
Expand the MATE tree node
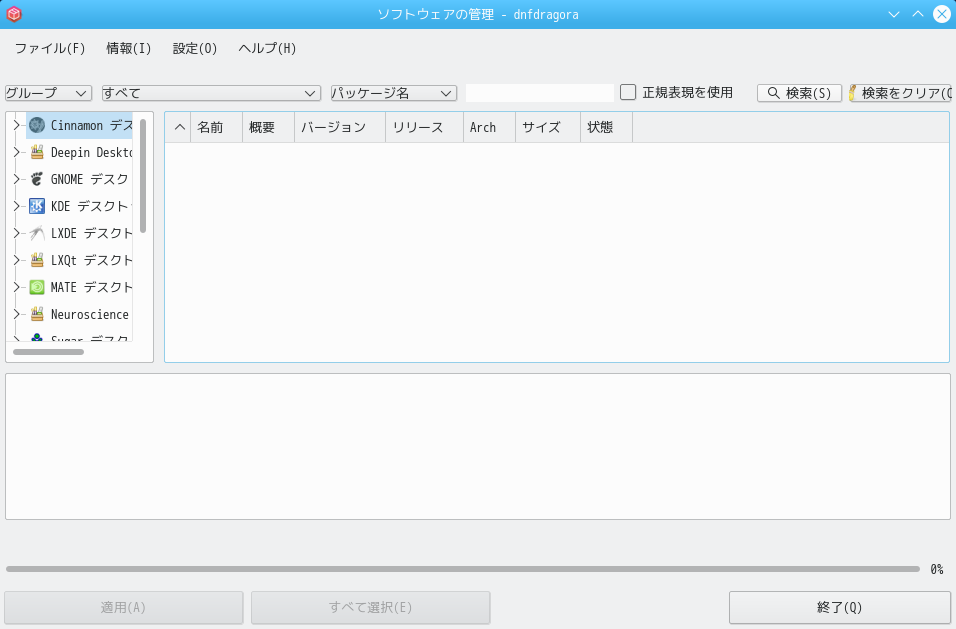point(17,287)
